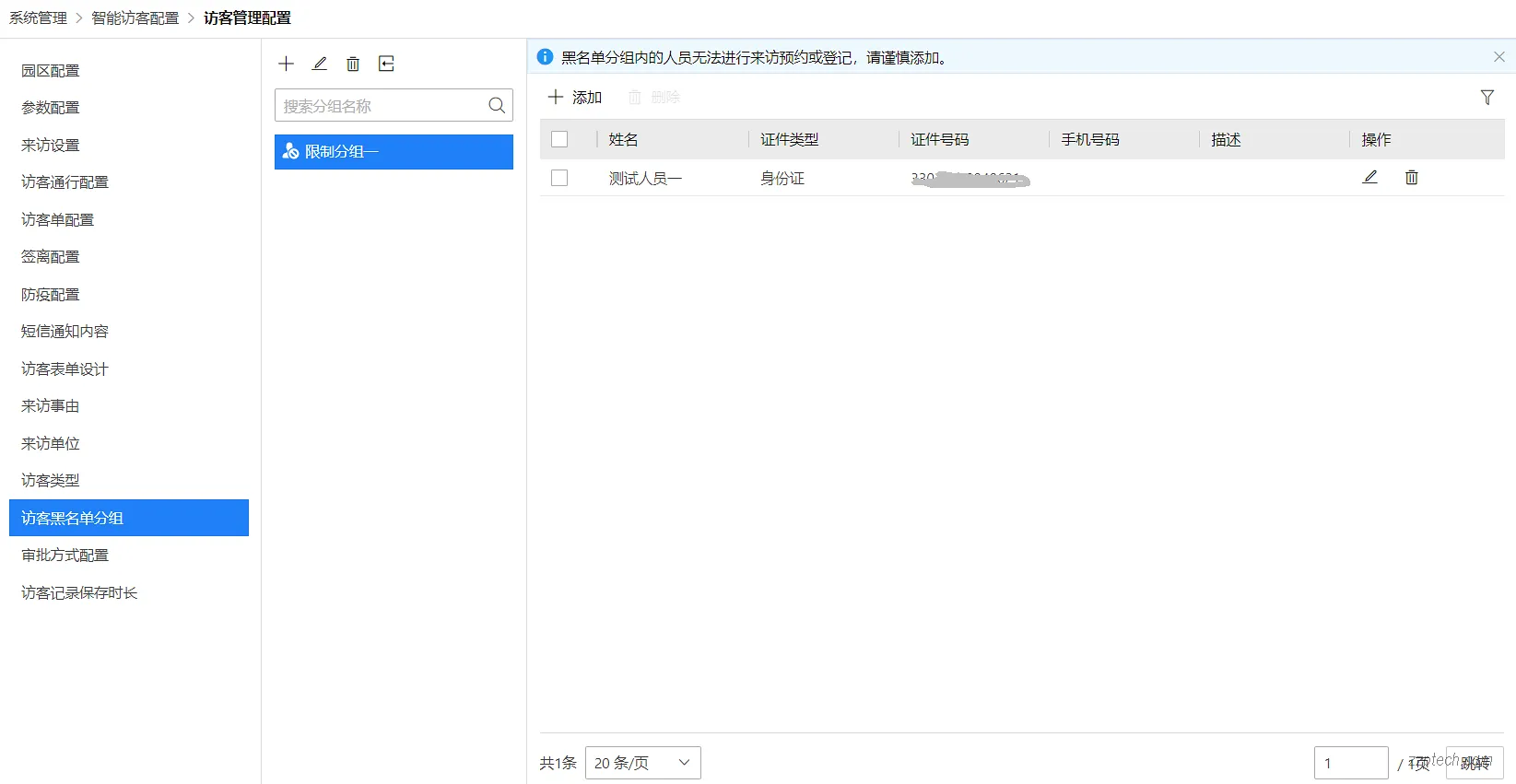Click the 身份证 cell
This screenshot has height=784, width=1516.
click(x=782, y=178)
